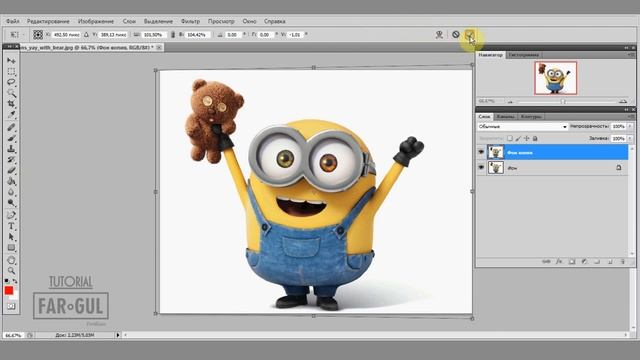Open the Navigator panel options menu
The height and width of the screenshot is (360, 640).
click(x=631, y=55)
